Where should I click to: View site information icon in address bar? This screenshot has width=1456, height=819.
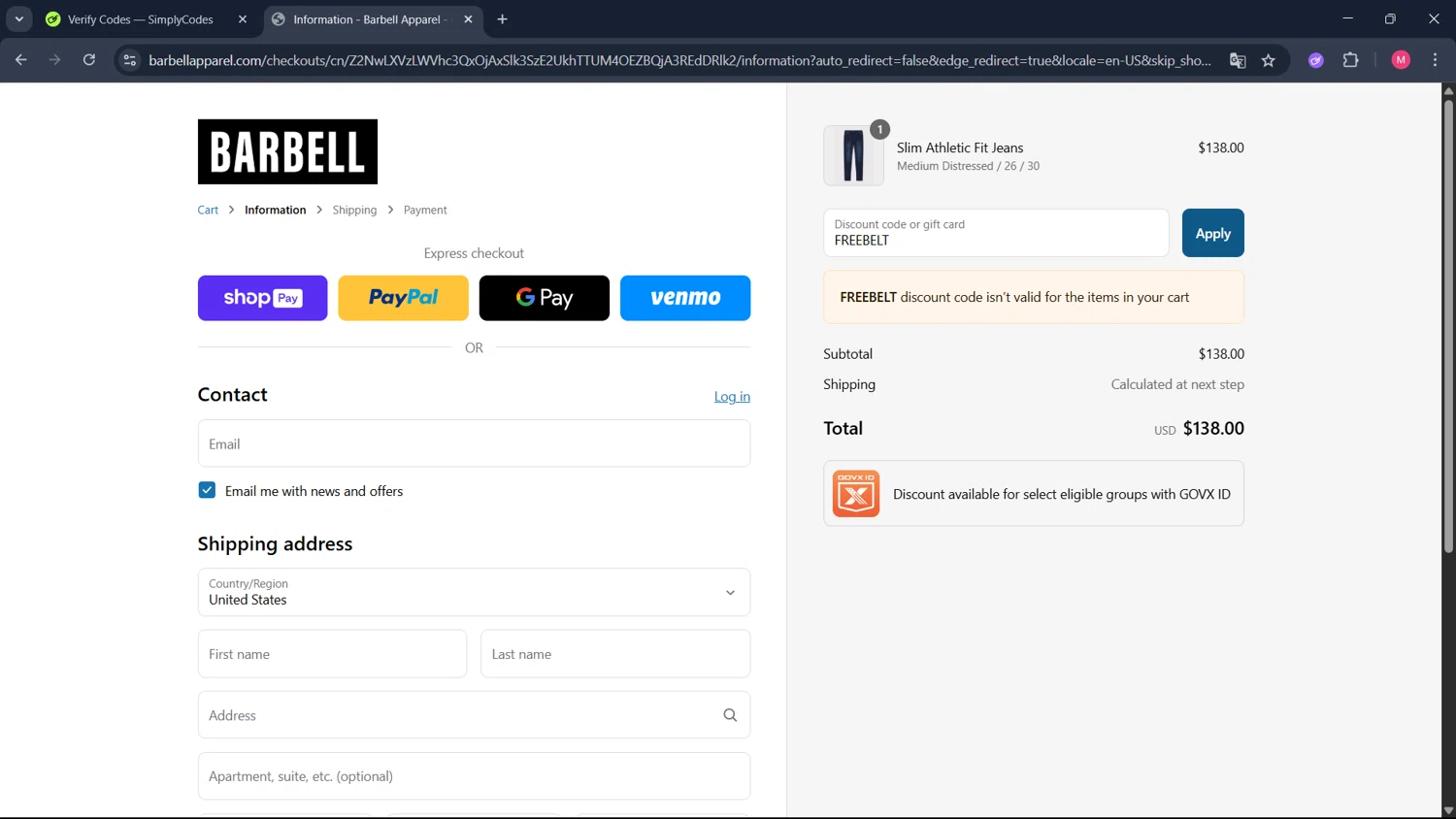pyautogui.click(x=129, y=60)
